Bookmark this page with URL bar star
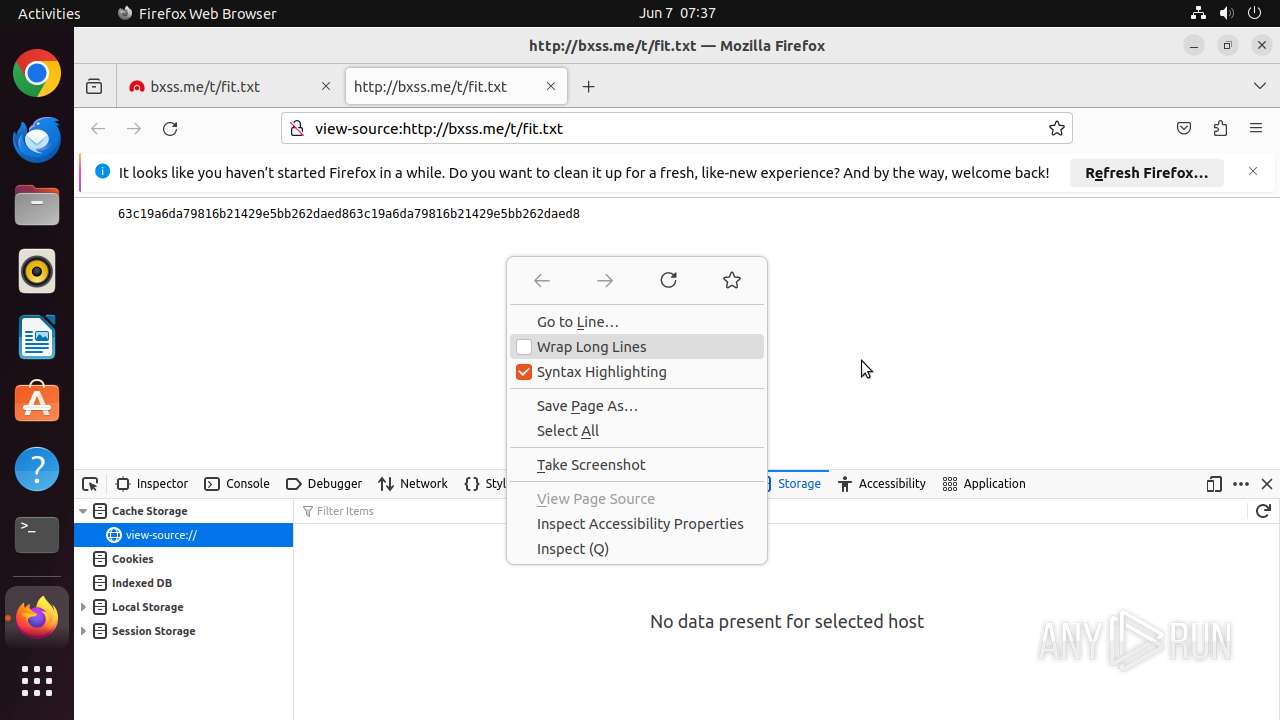 tap(1056, 128)
